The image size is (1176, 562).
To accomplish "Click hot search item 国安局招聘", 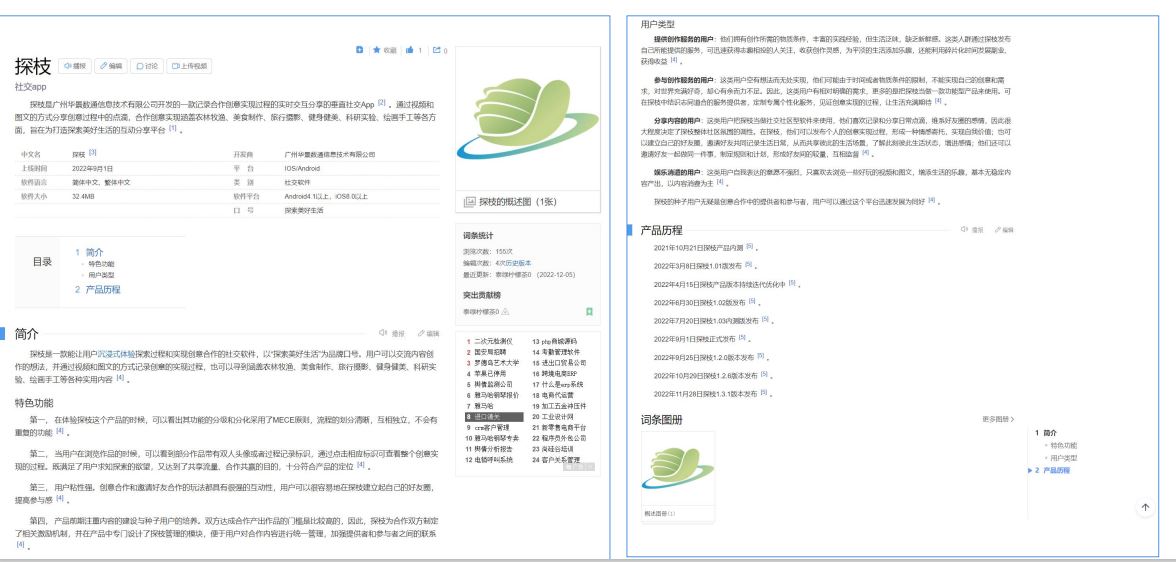I will click(490, 351).
